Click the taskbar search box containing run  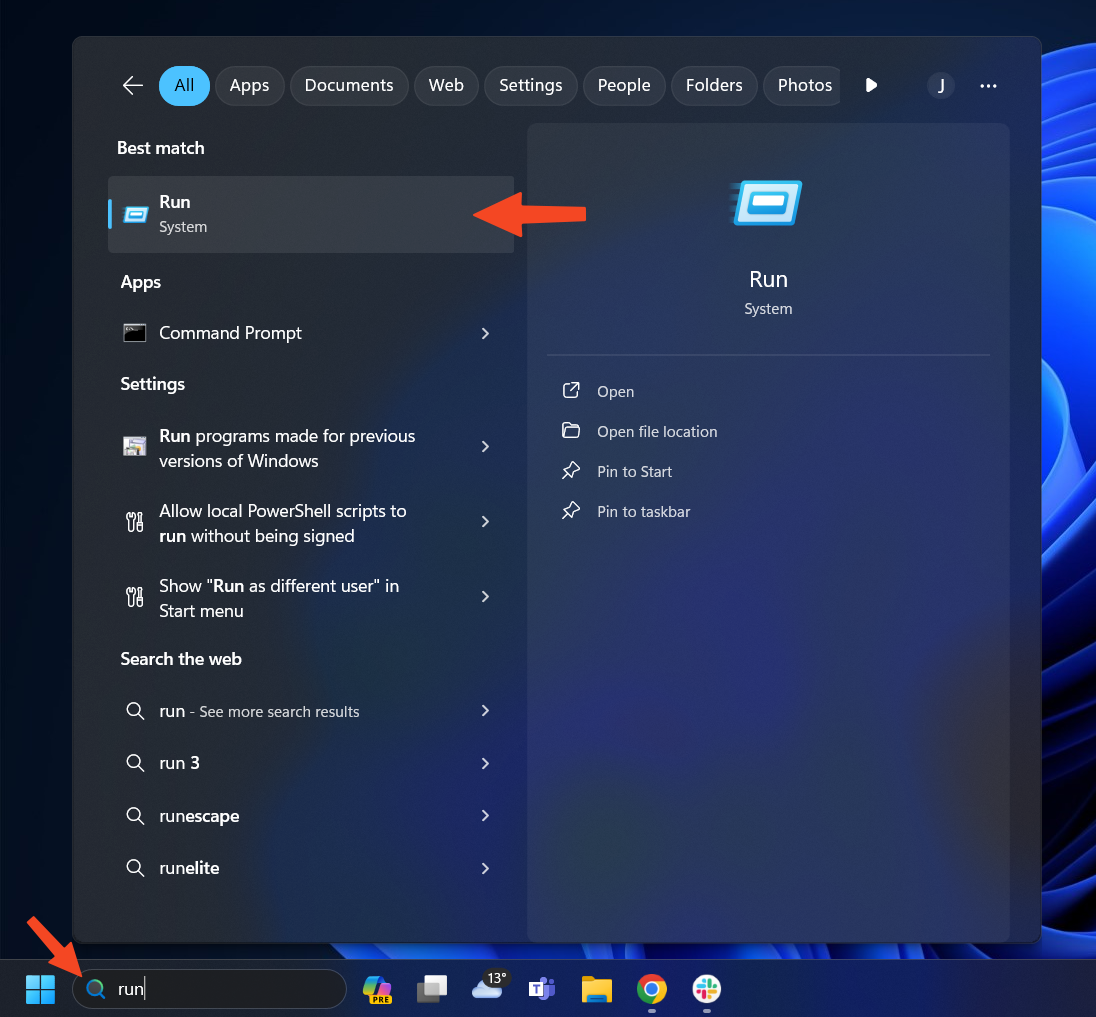tap(210, 988)
